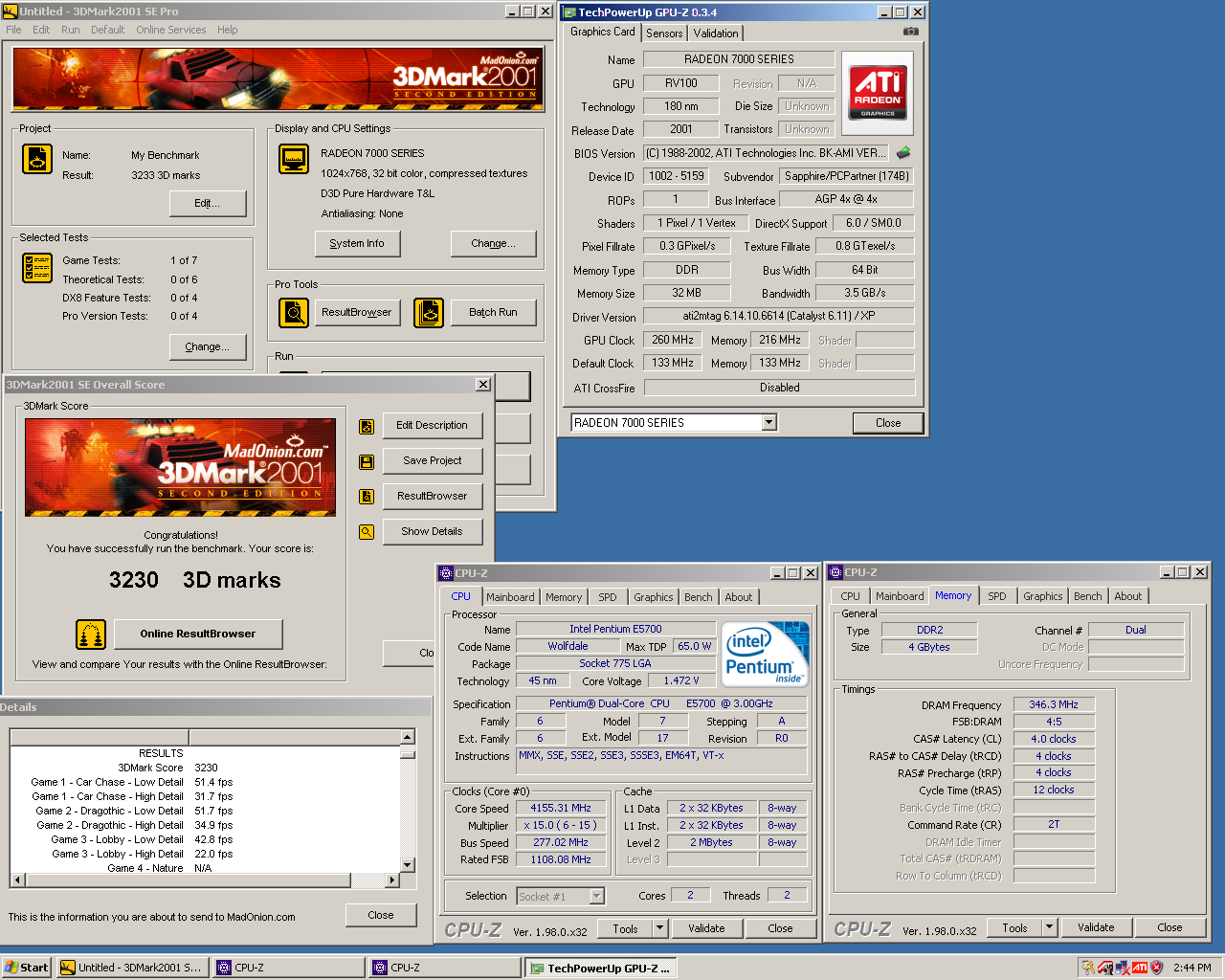Click the DRAM Frequency value 346.3 MHz
This screenshot has width=1225, height=980.
(x=1054, y=705)
